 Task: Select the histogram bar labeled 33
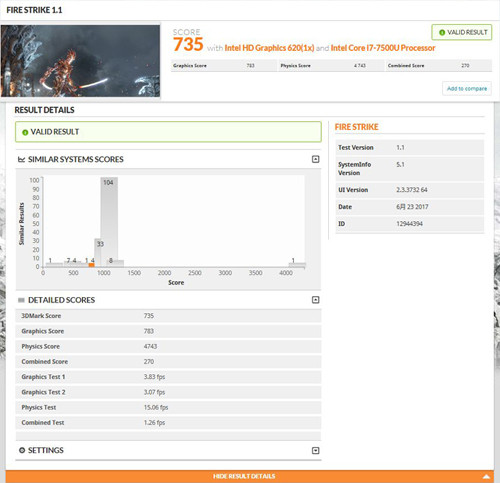tap(98, 253)
